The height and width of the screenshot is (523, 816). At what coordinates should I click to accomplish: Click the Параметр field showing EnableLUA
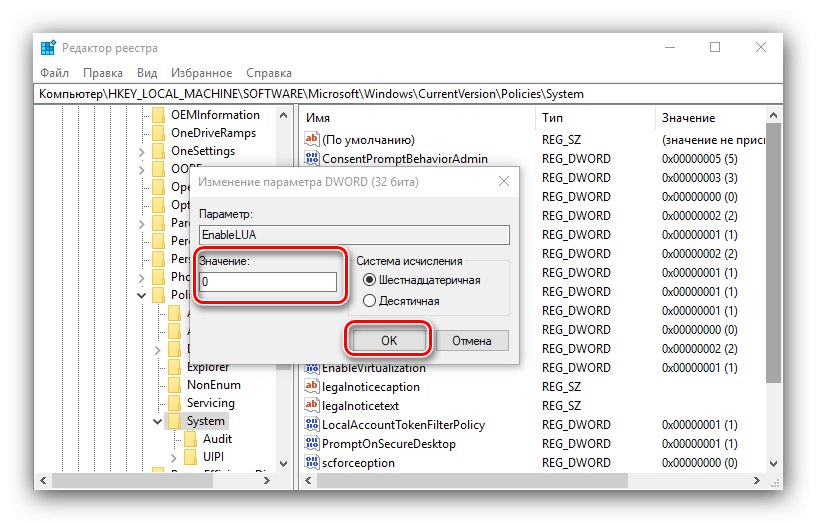(354, 235)
